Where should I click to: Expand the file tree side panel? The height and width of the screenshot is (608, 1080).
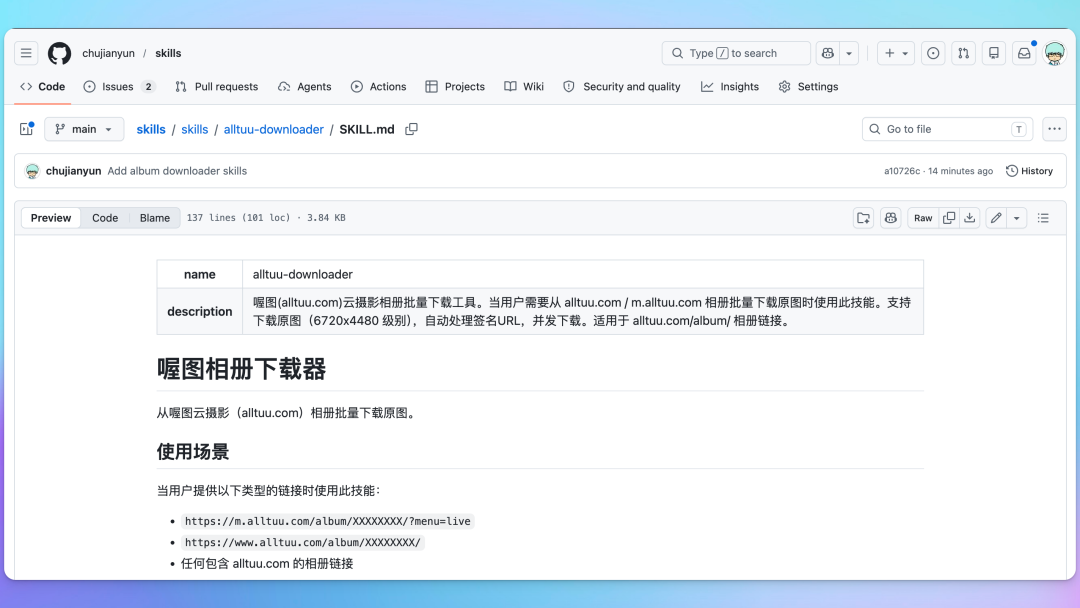coord(27,129)
